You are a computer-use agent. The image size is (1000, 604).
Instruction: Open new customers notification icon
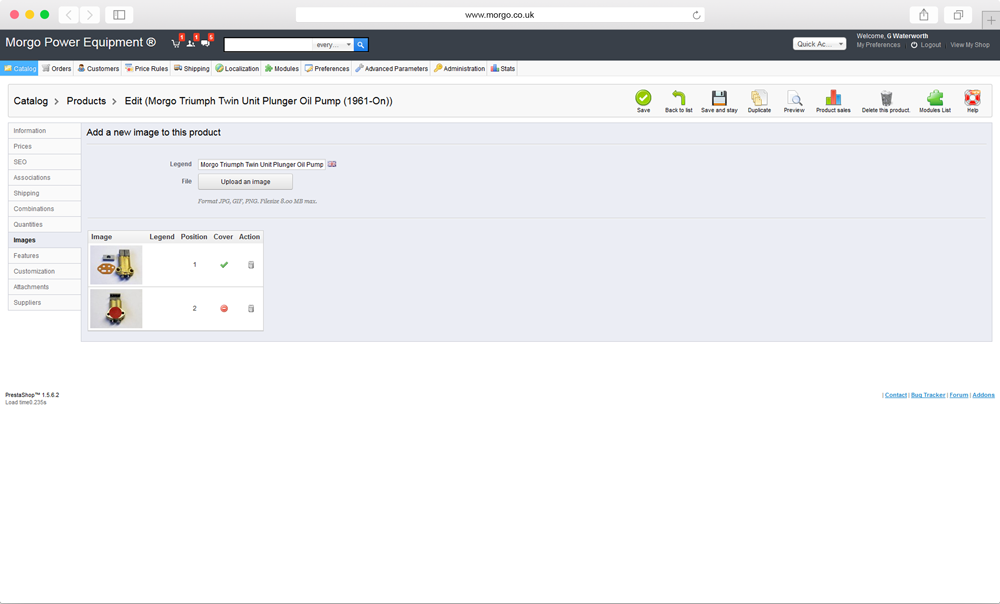[191, 43]
